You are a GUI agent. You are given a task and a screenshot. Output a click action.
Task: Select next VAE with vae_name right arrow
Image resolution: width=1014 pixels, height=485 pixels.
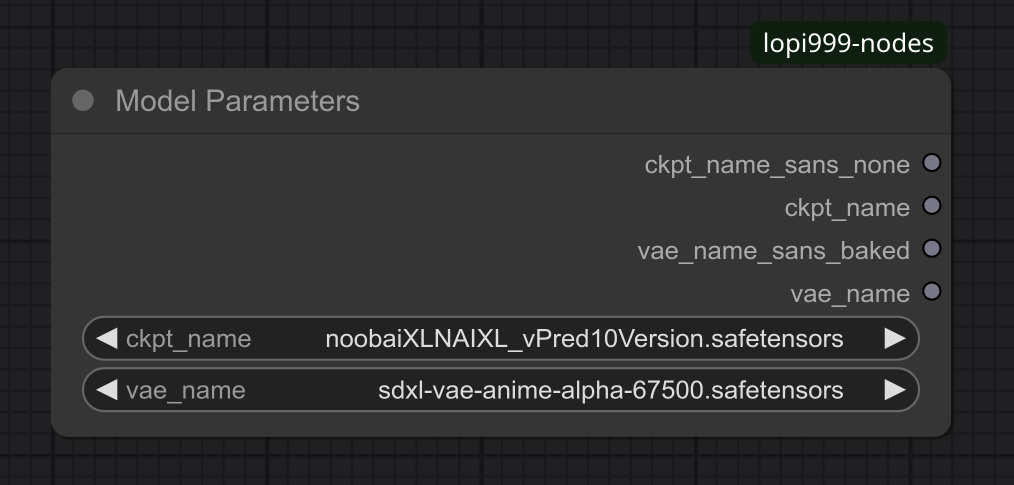[x=895, y=390]
